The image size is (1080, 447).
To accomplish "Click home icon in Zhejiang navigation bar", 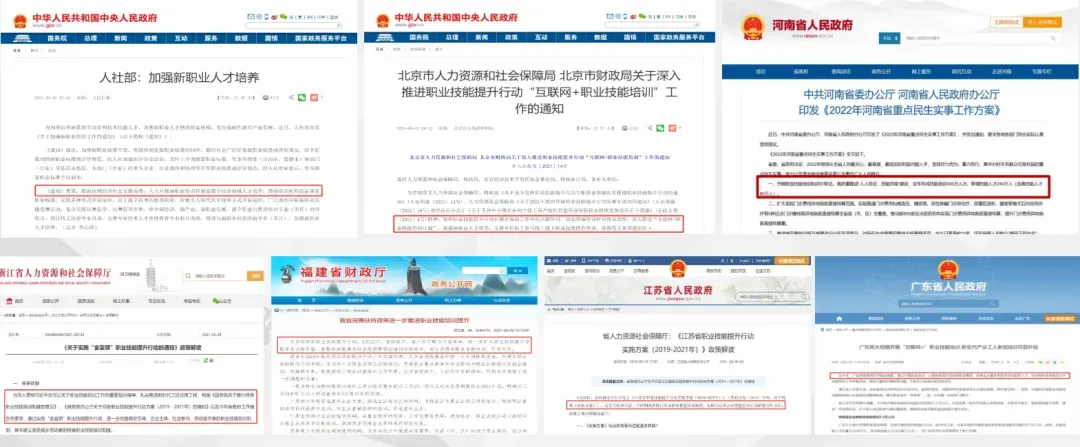I will [8, 301].
